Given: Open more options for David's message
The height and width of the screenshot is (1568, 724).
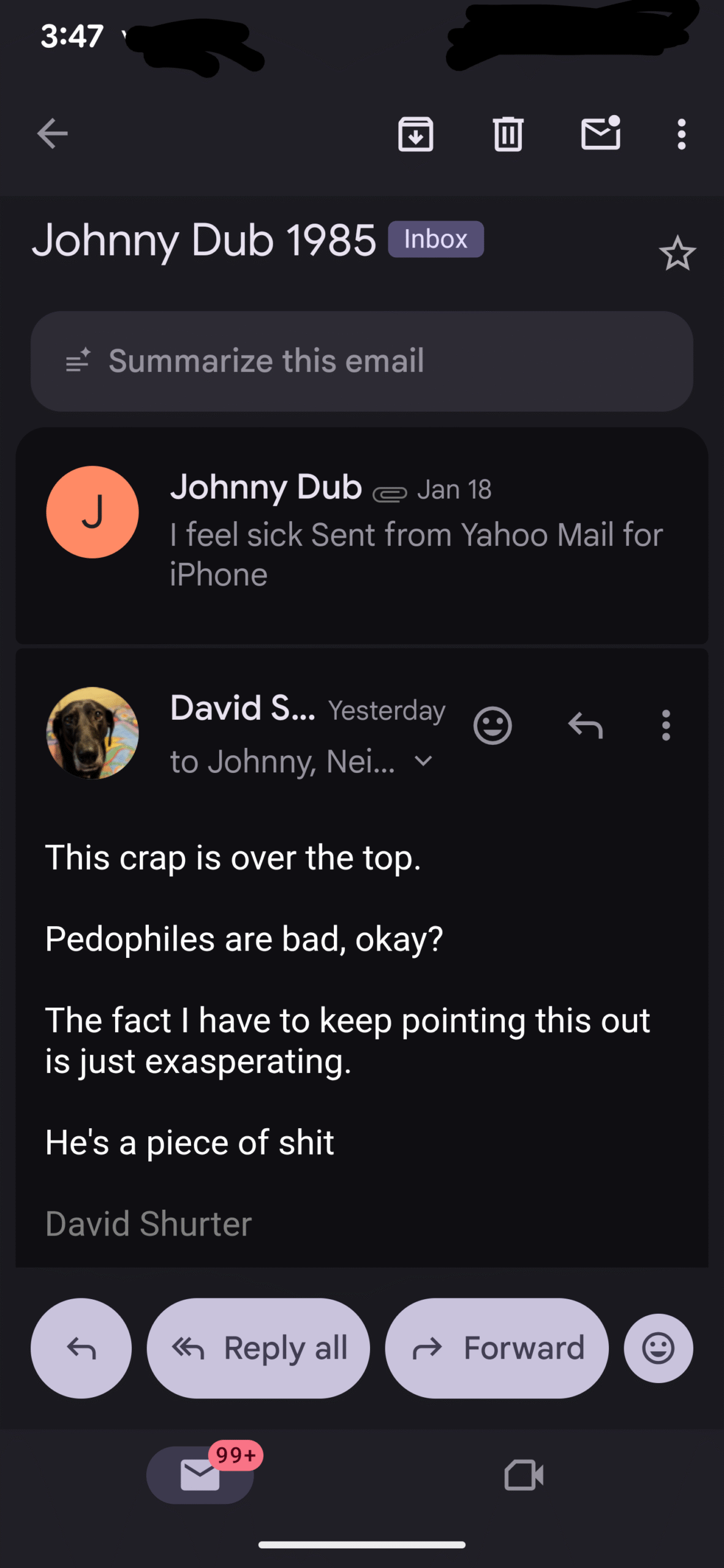Looking at the screenshot, I should pos(666,726).
